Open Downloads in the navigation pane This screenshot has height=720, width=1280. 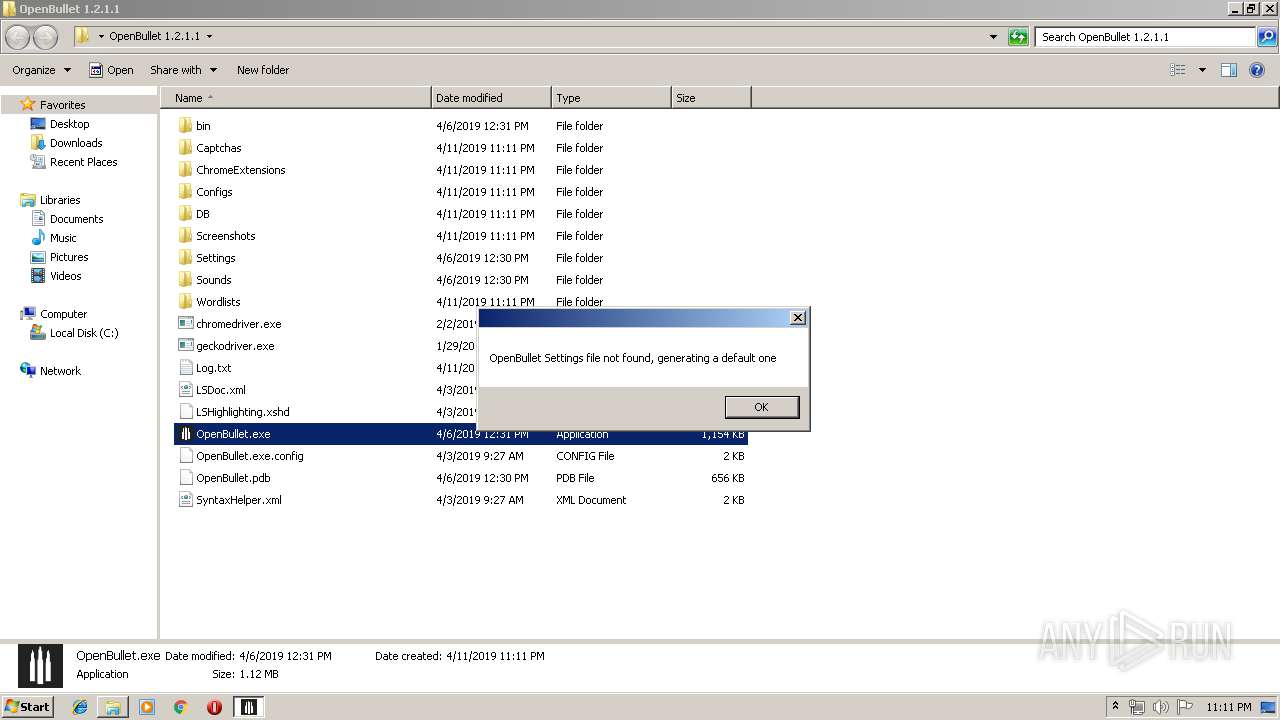coord(76,143)
